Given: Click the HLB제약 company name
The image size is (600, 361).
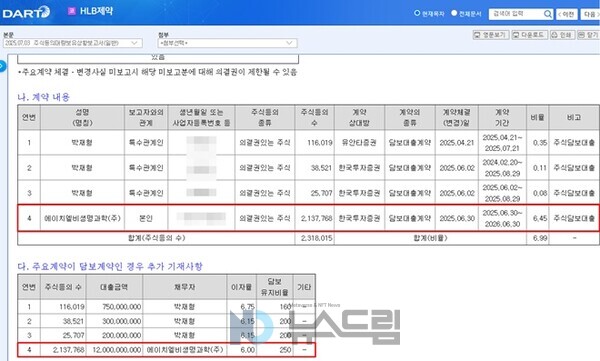Looking at the screenshot, I should pyautogui.click(x=96, y=11).
